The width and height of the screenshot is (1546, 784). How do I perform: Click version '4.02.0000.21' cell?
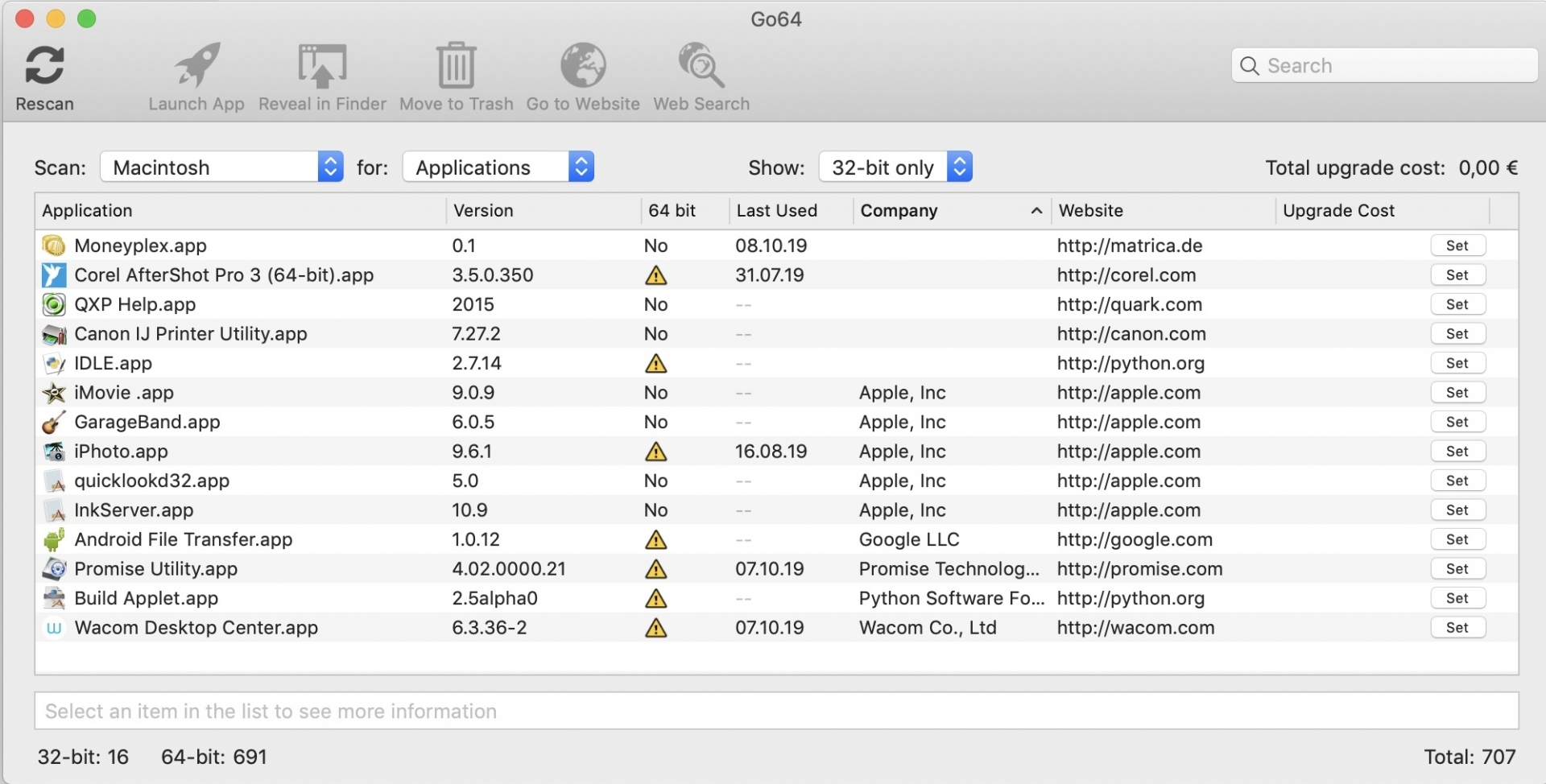coord(509,569)
